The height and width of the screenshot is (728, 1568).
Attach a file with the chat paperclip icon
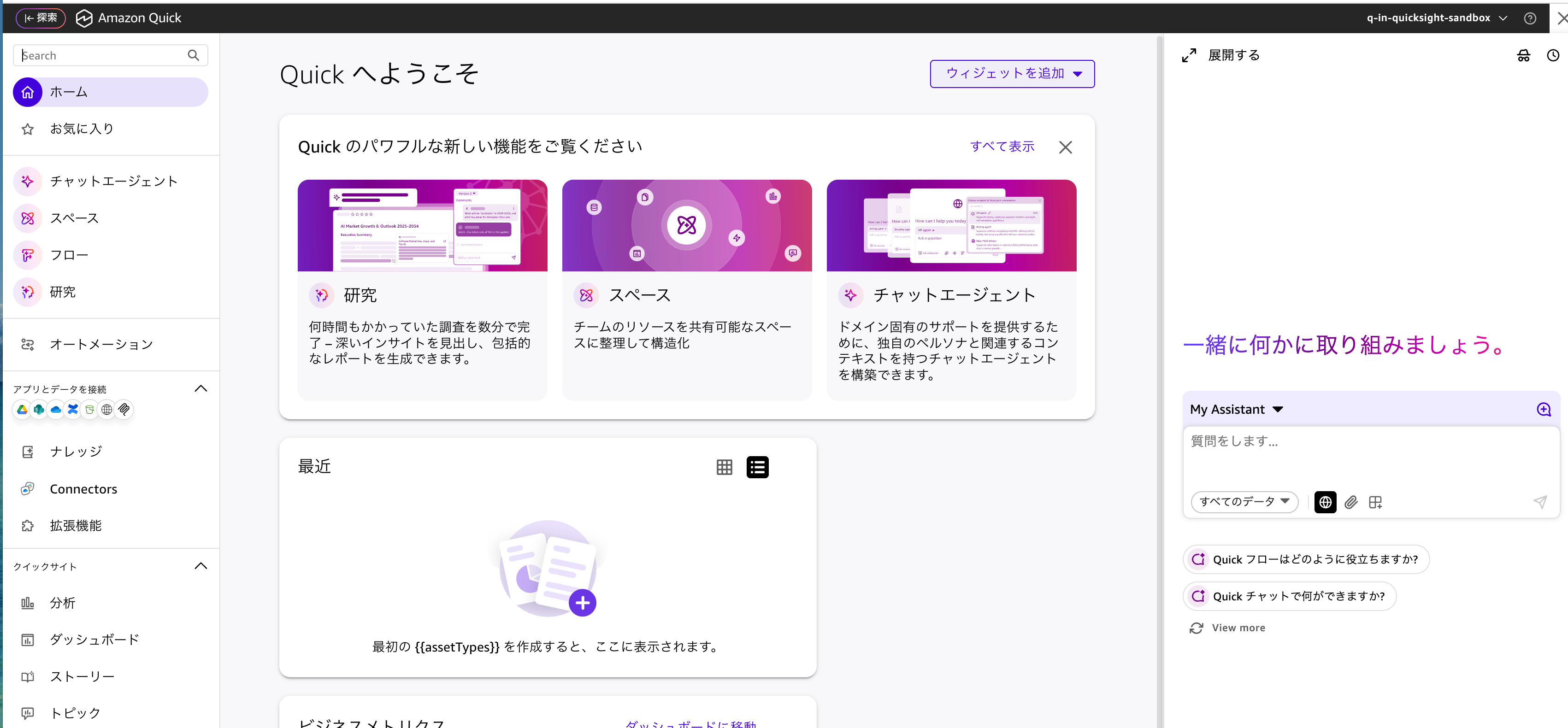coord(1351,502)
